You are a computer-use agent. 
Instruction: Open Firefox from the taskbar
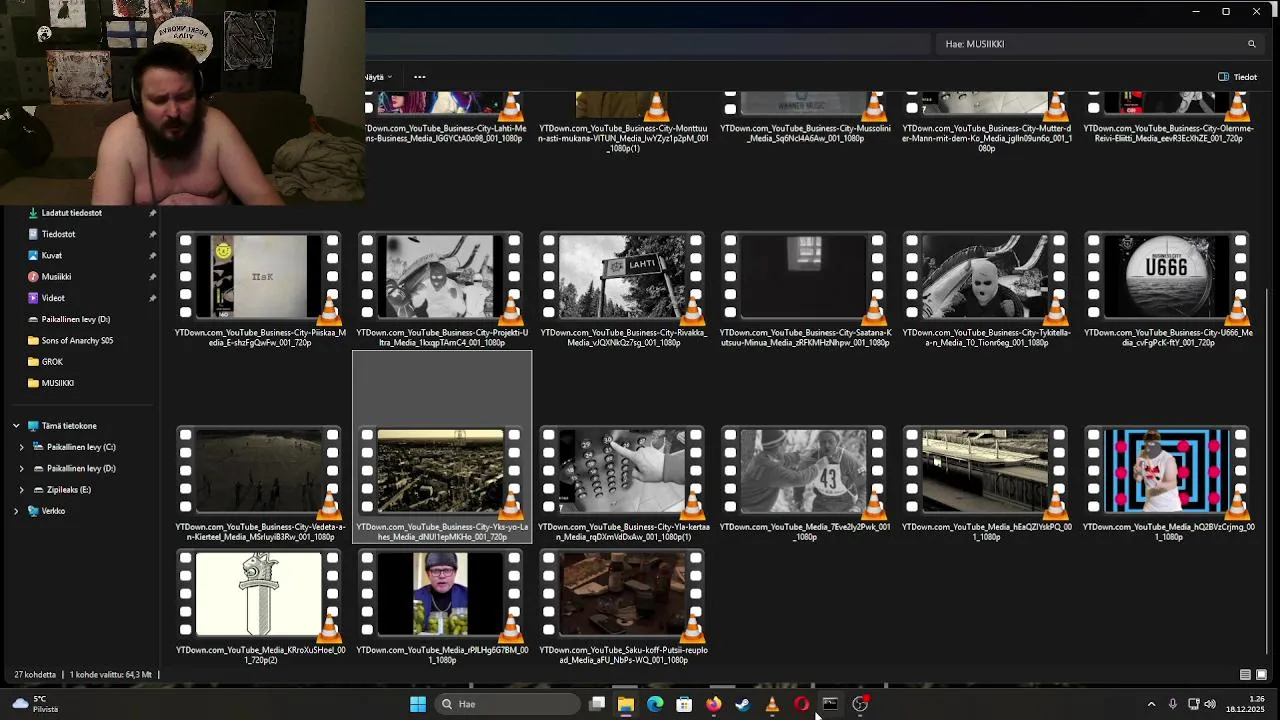click(x=713, y=704)
